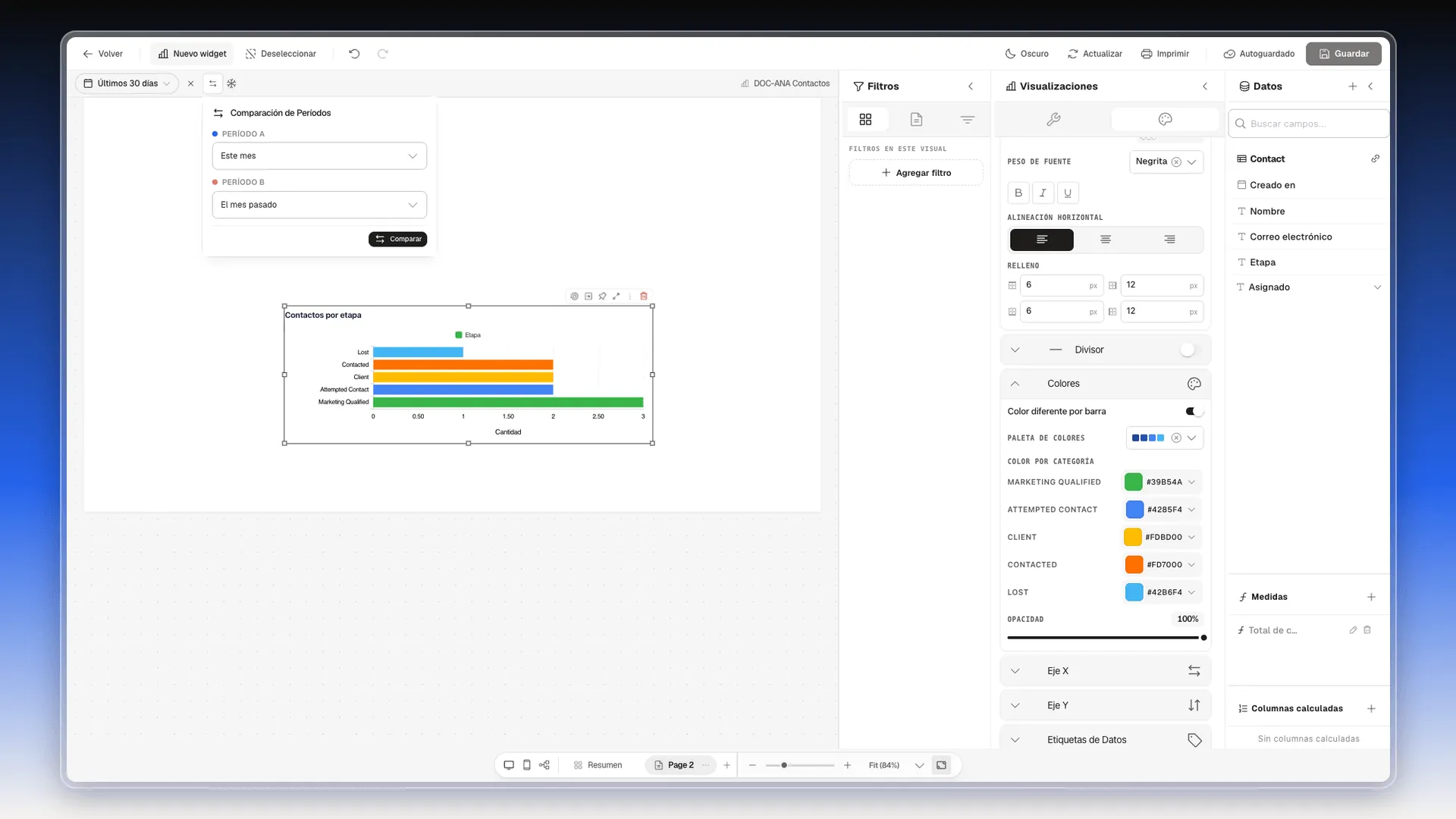
Task: Open the Peso de fuente Negrita dropdown
Action: pyautogui.click(x=1166, y=162)
